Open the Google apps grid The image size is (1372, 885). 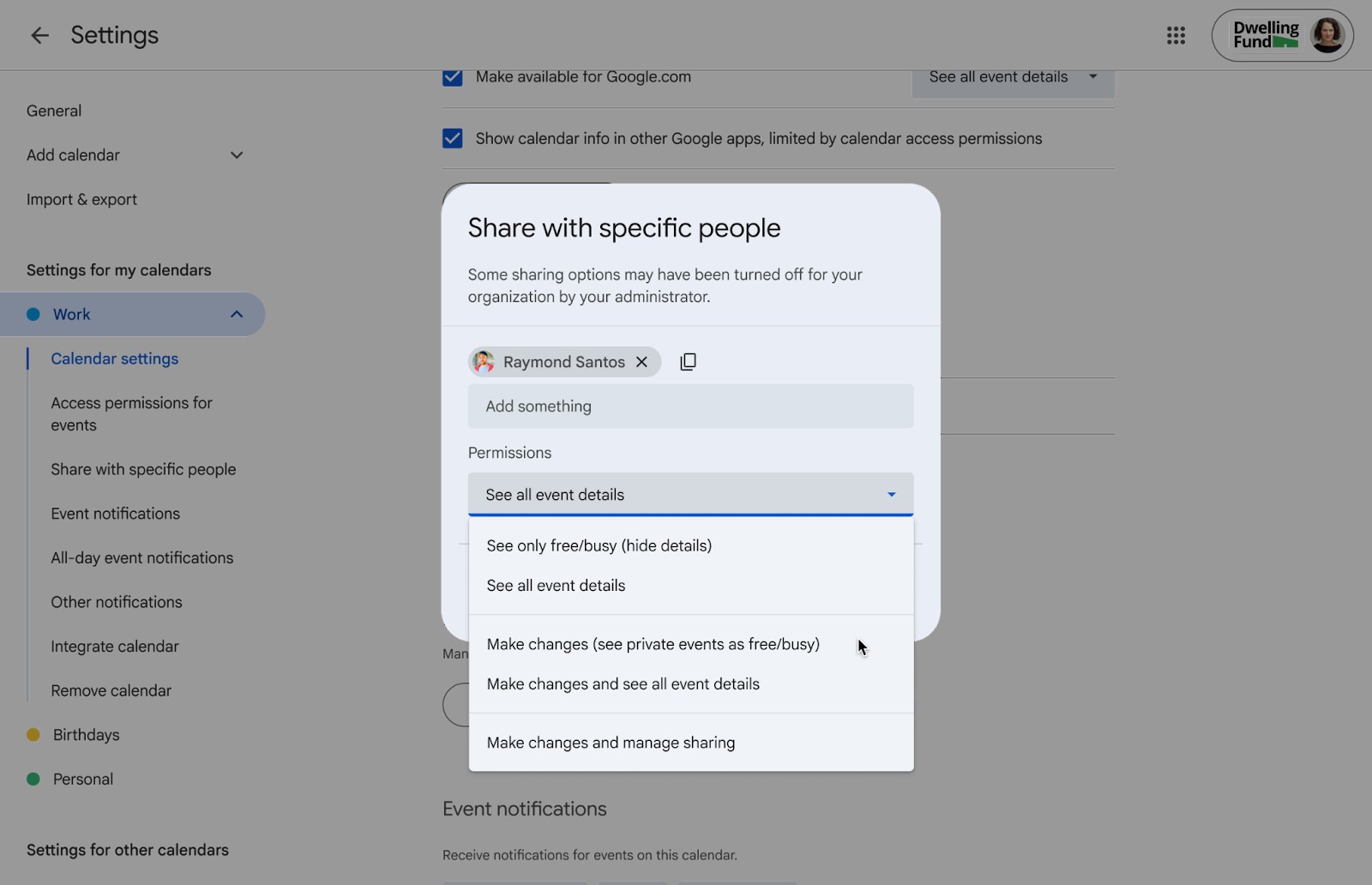tap(1176, 35)
